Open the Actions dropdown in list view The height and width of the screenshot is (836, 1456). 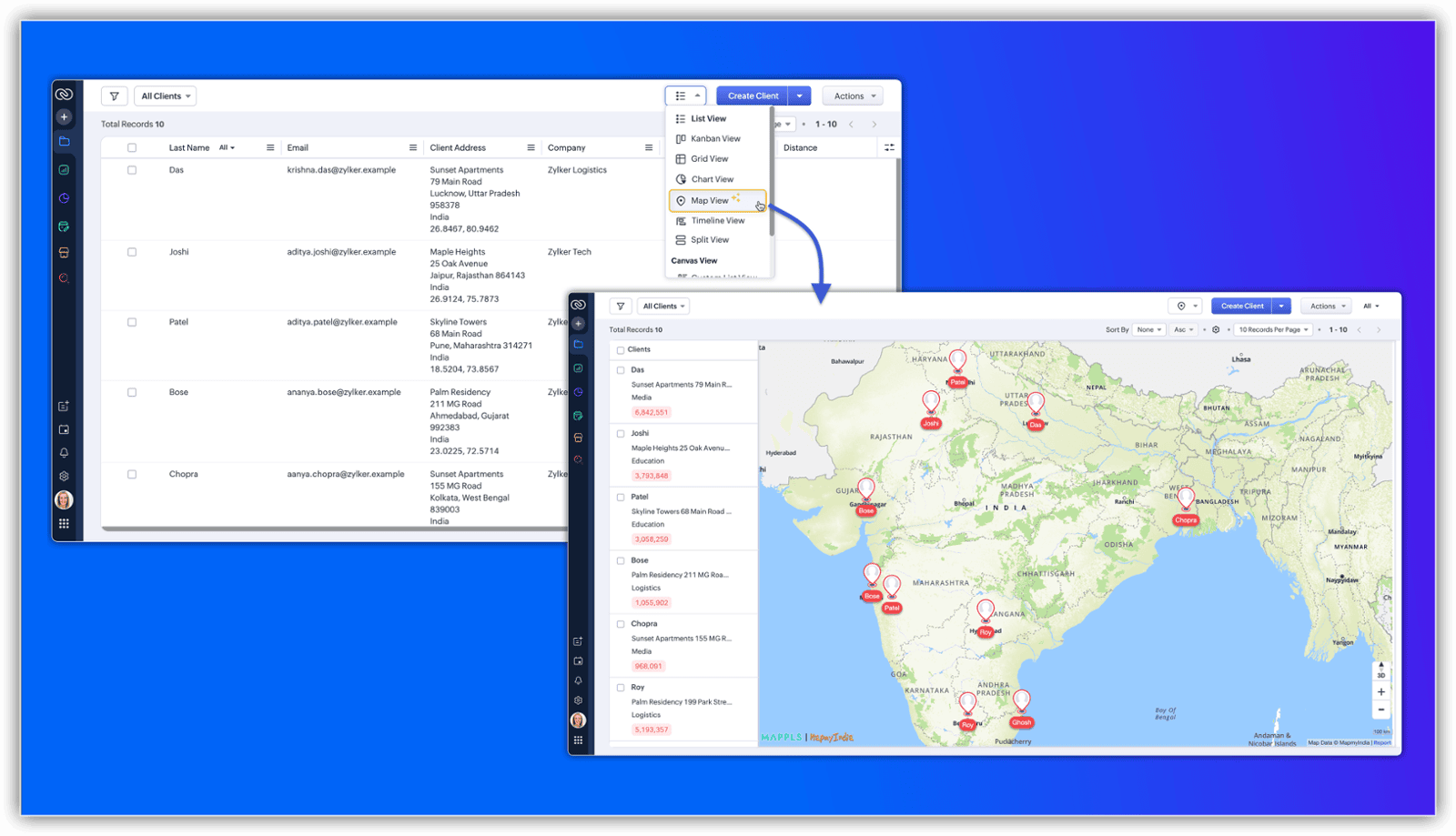click(854, 96)
